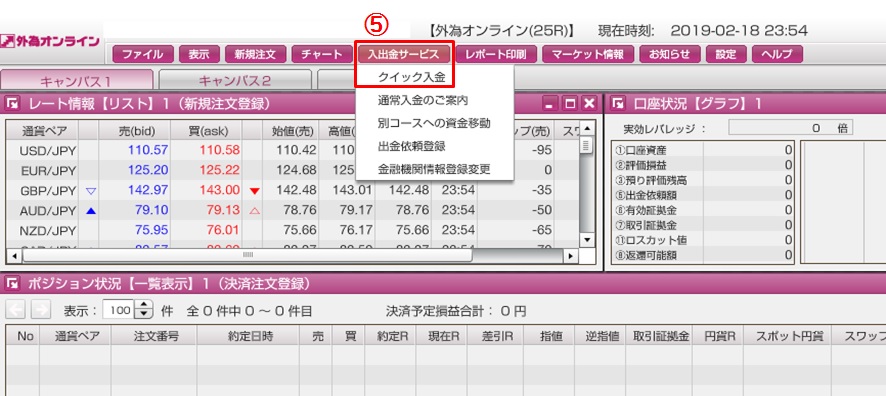Select the USD/JPY currency pair row

(x=293, y=151)
